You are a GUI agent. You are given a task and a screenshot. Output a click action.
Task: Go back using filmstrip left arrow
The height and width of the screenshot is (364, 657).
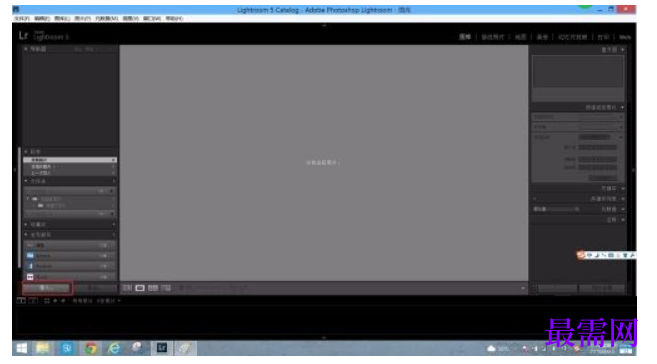pyautogui.click(x=55, y=301)
